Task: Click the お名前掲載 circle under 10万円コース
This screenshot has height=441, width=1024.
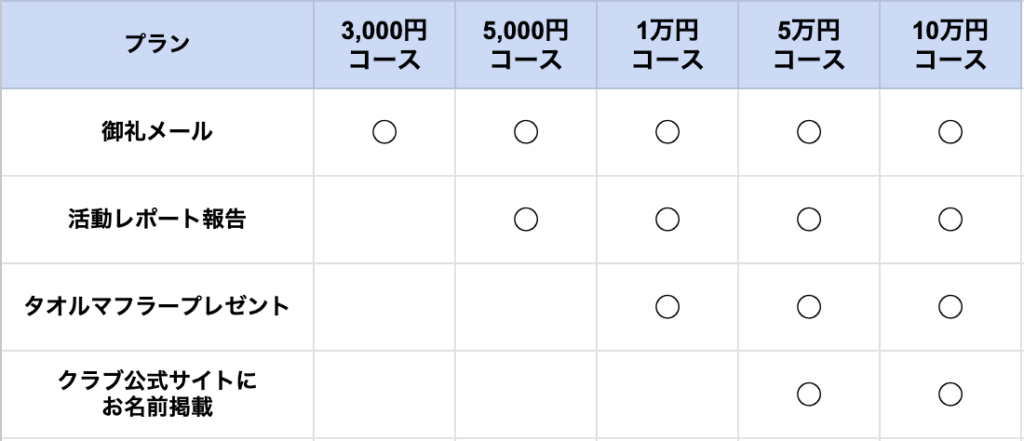Action: [x=950, y=393]
